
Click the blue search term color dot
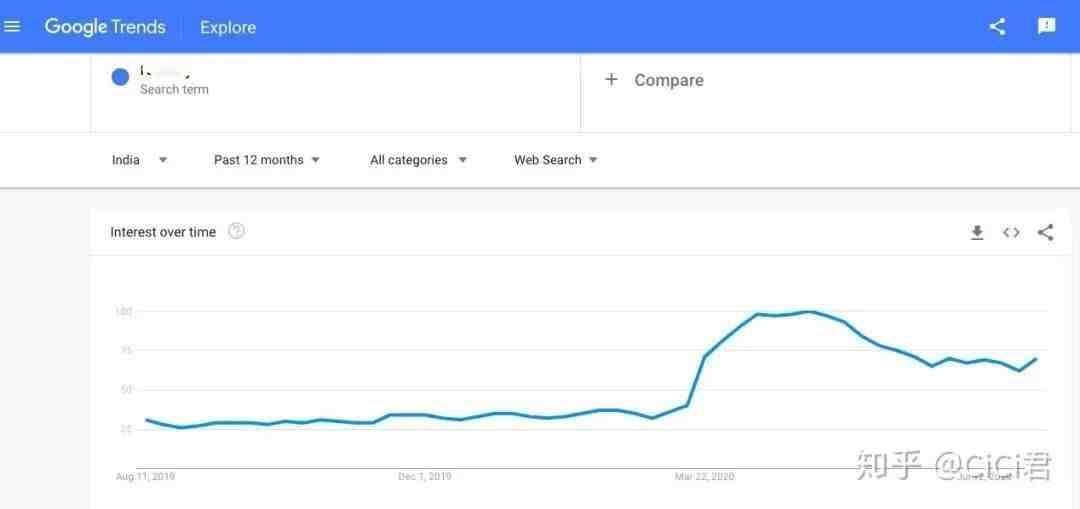coord(121,77)
